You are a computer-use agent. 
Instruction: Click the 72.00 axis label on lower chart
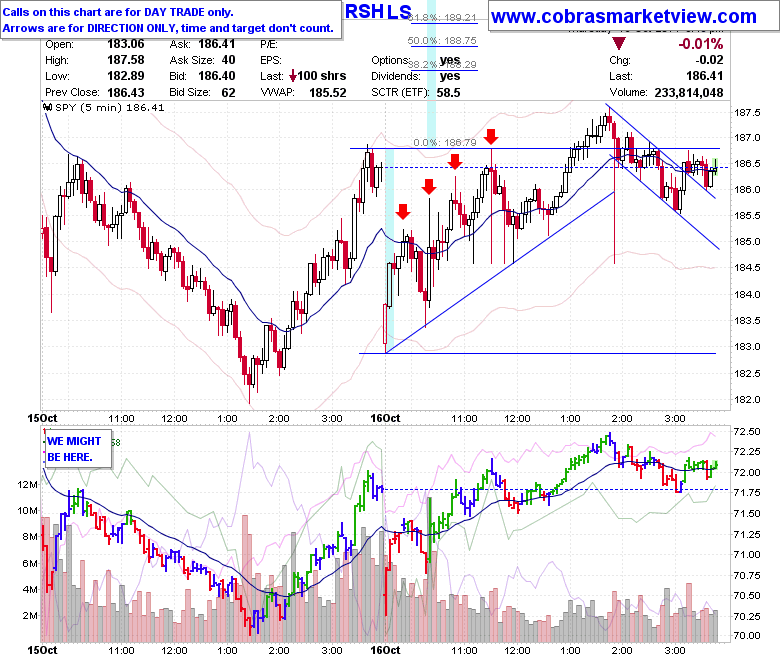tap(747, 472)
